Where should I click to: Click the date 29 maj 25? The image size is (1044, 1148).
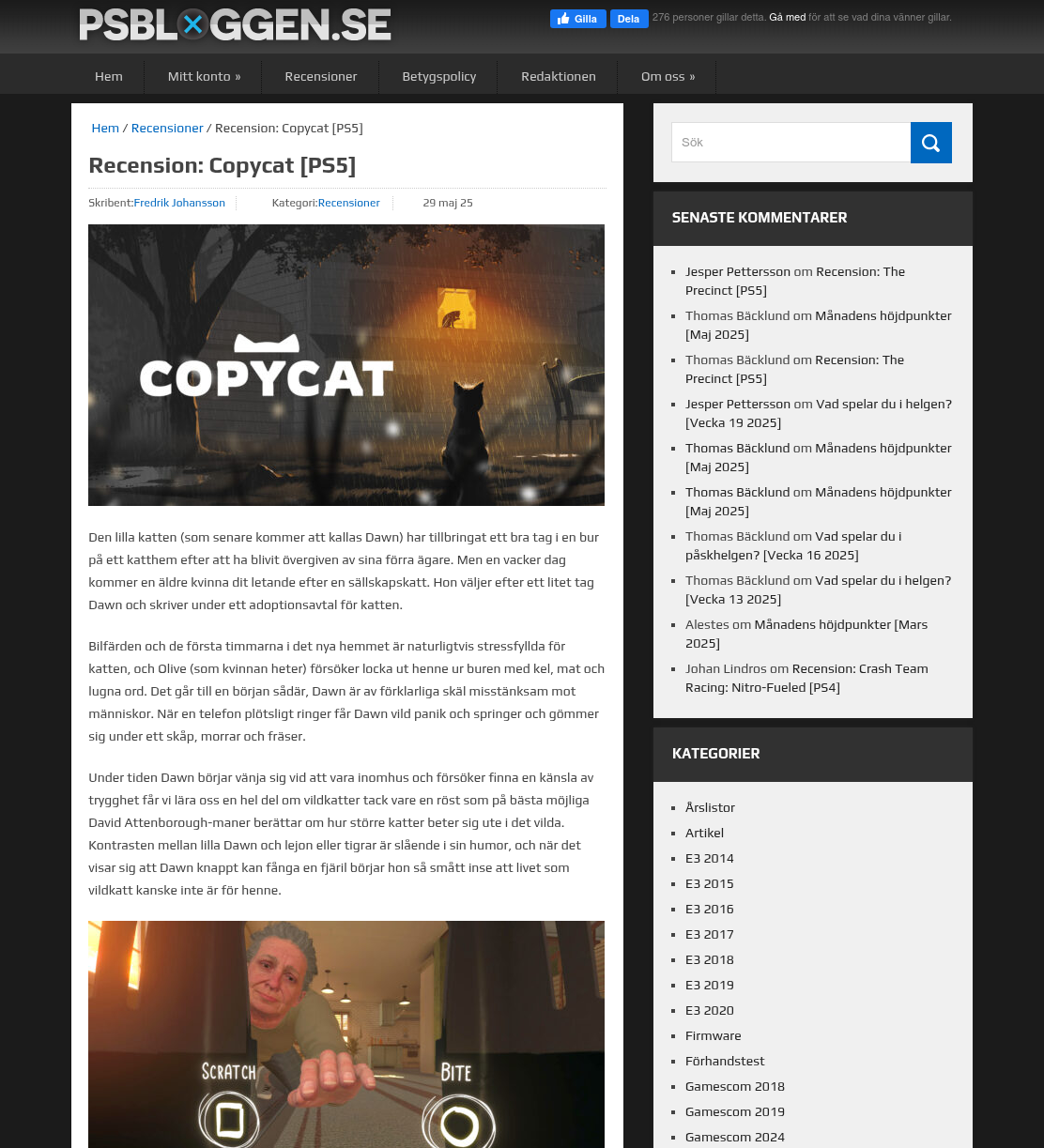point(448,203)
